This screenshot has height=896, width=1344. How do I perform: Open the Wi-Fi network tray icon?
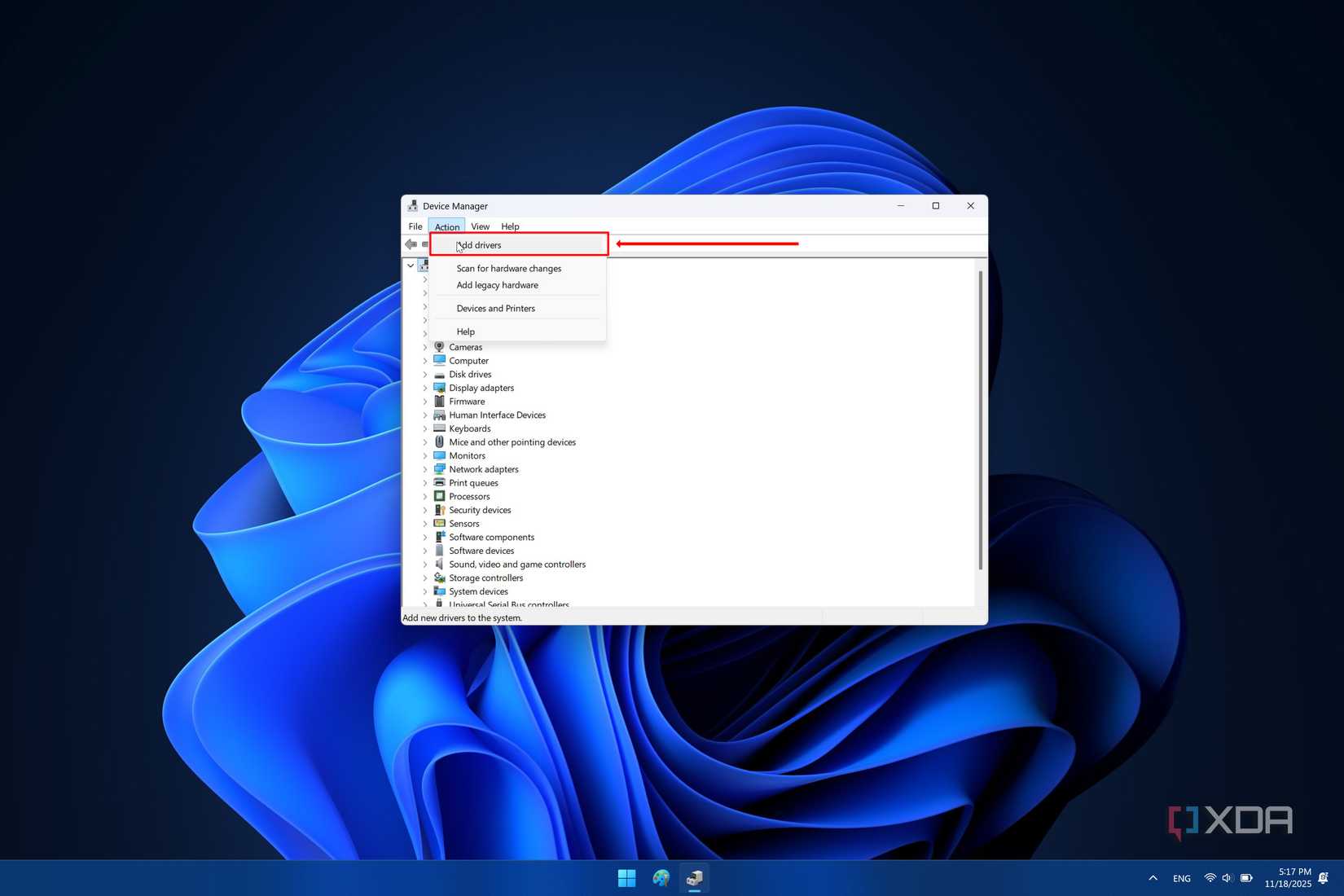tap(1210, 878)
